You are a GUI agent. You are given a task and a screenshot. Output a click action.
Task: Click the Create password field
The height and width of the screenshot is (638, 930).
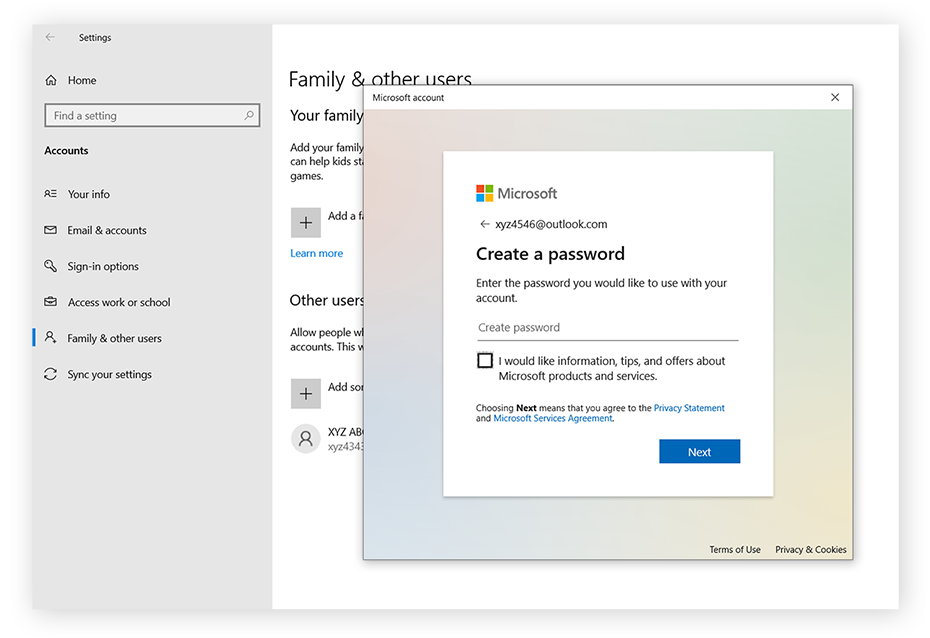point(607,328)
